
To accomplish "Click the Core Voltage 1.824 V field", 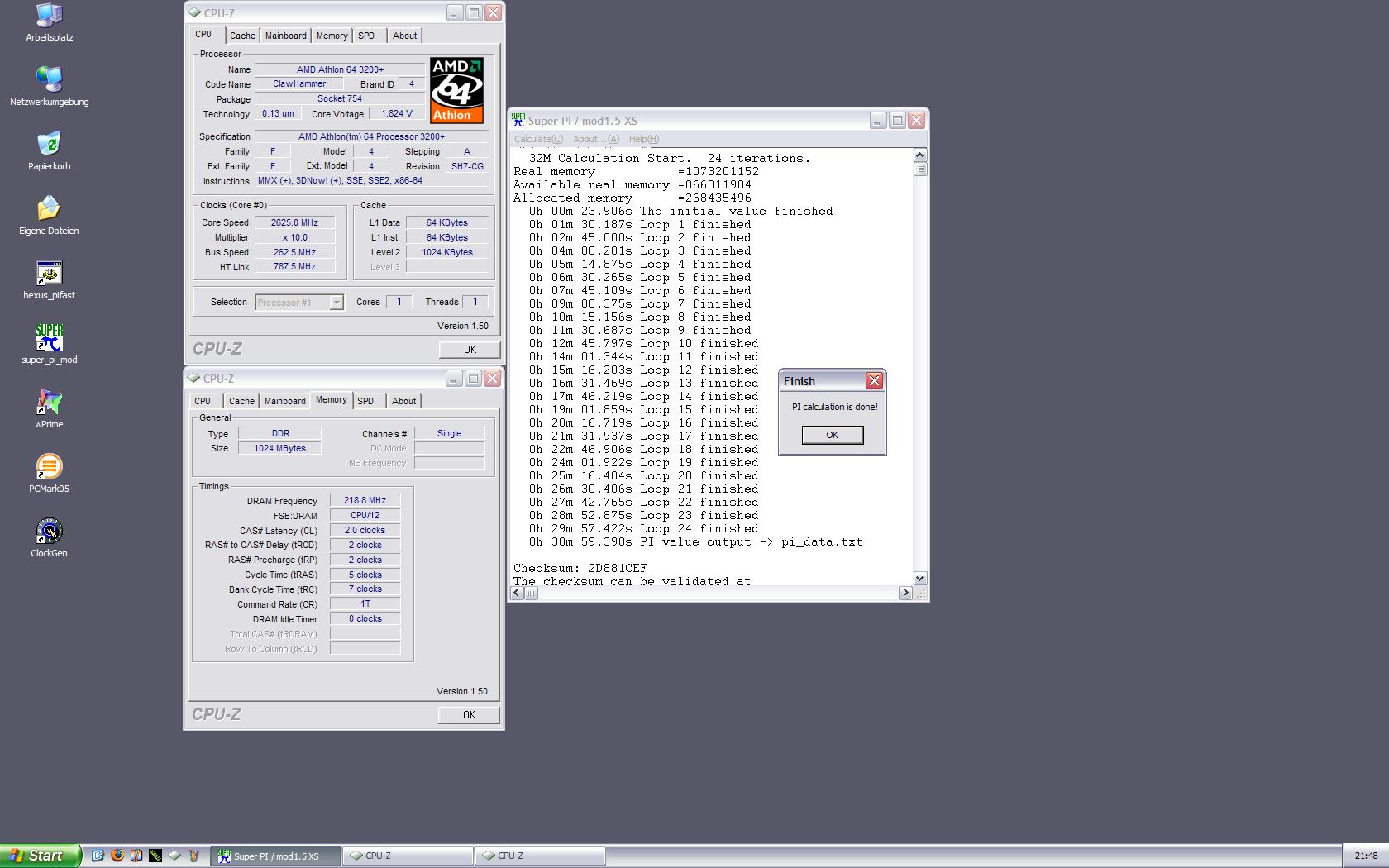I will pyautogui.click(x=397, y=113).
